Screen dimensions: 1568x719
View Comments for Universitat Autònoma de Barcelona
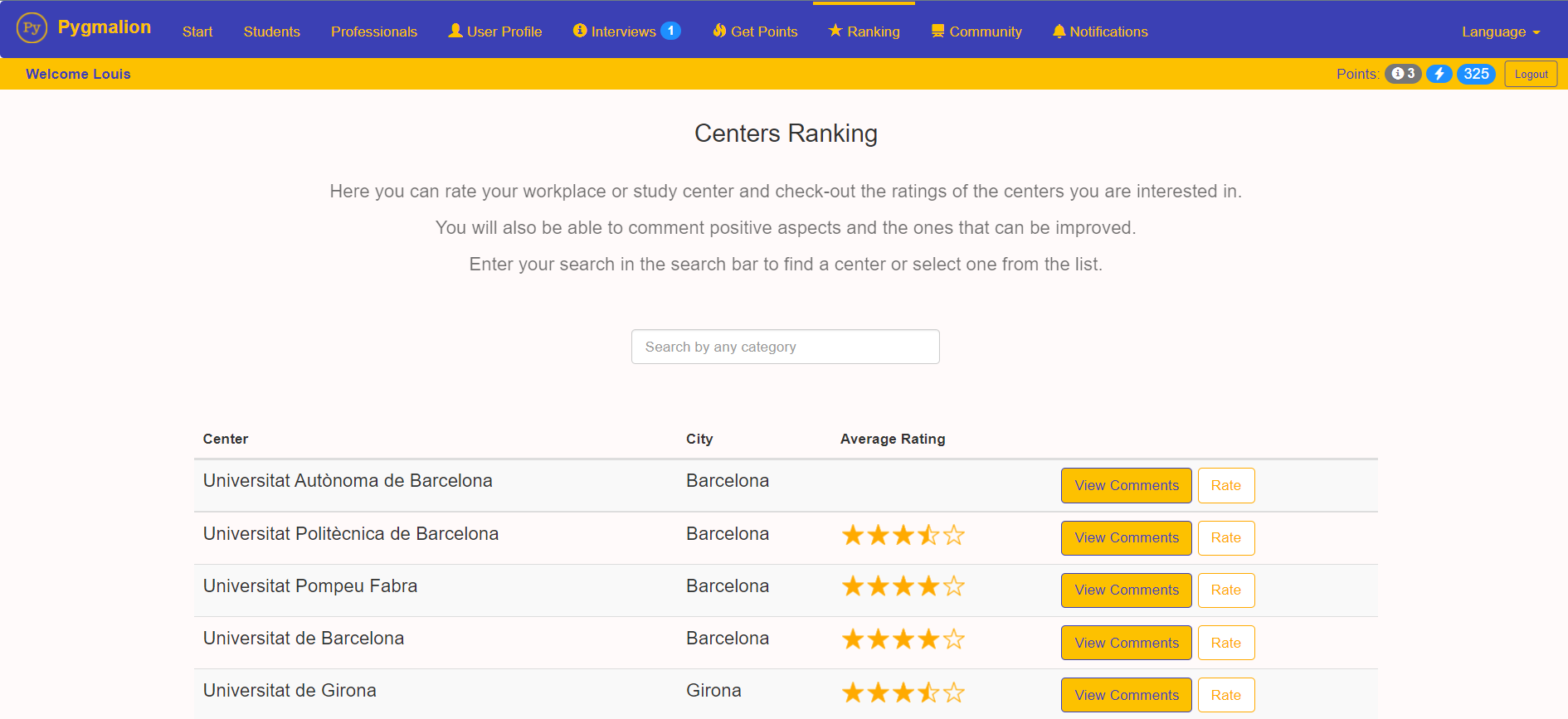point(1126,485)
